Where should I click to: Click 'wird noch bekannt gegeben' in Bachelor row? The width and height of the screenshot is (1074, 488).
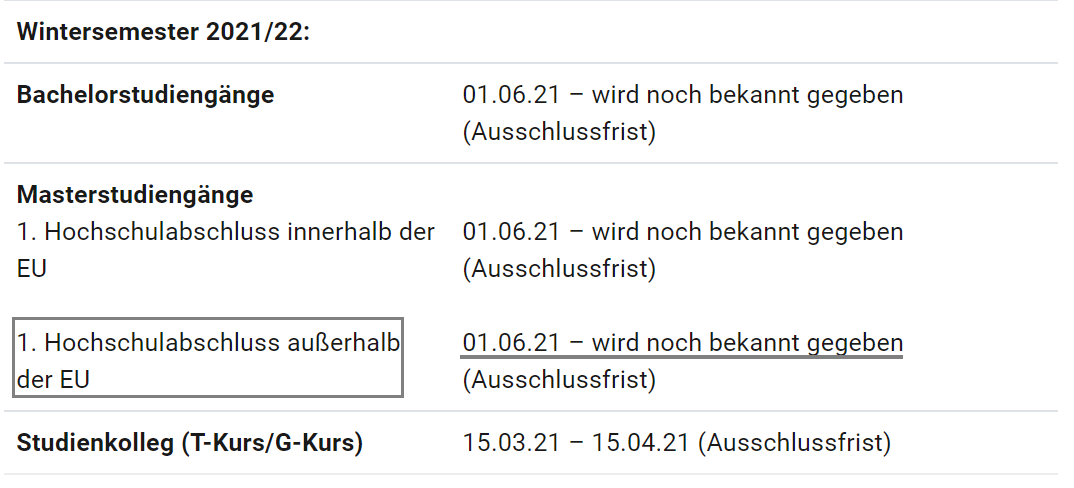747,95
